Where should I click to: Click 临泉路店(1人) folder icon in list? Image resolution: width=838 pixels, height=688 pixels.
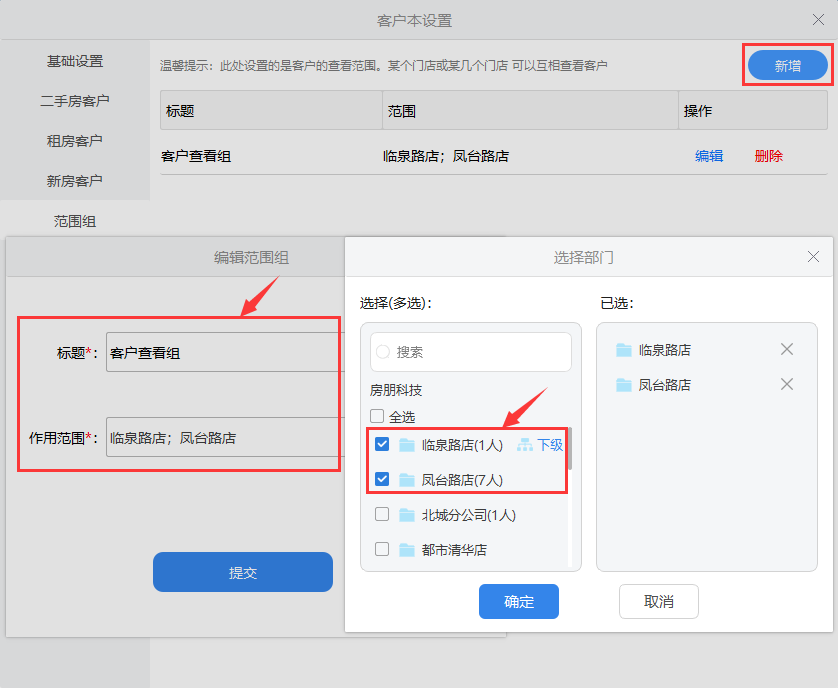tap(407, 445)
